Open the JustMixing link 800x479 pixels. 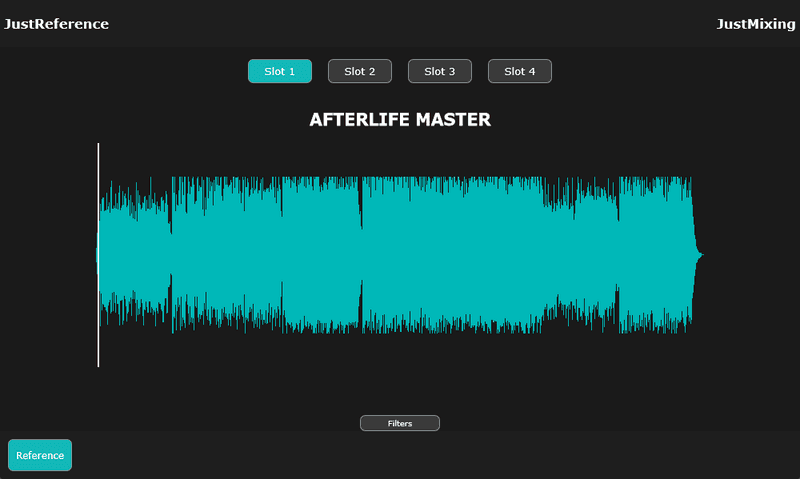click(x=756, y=24)
